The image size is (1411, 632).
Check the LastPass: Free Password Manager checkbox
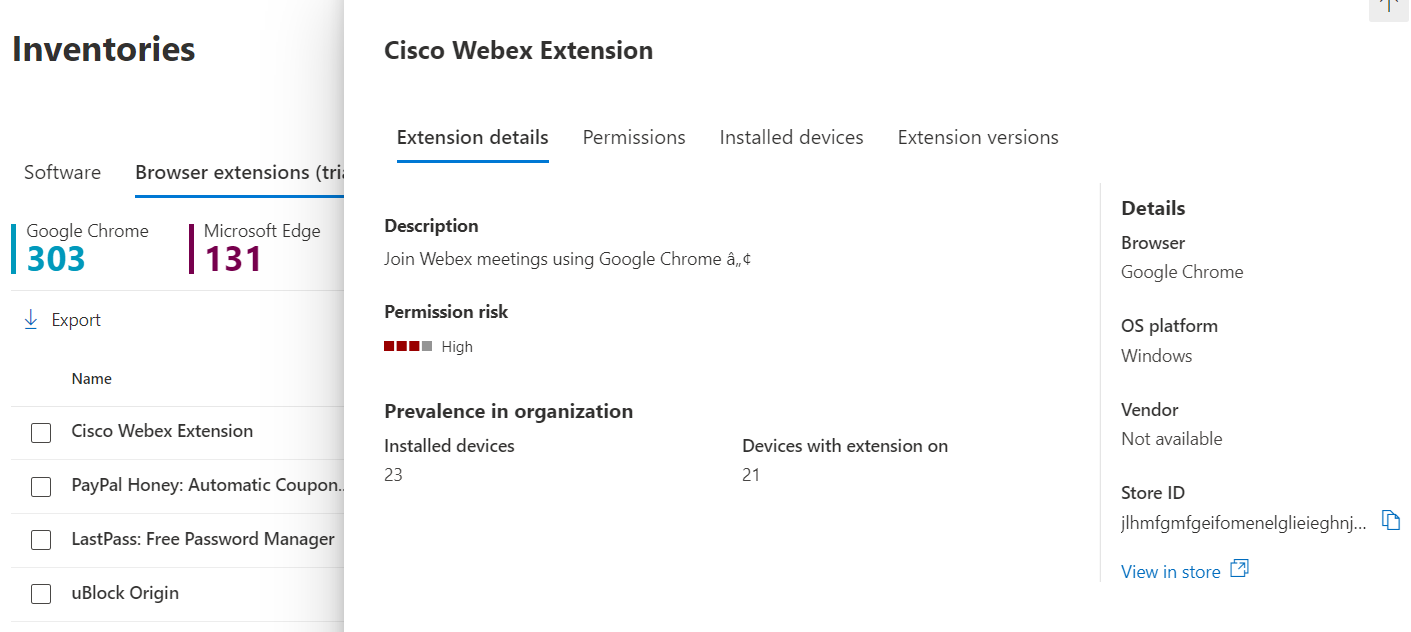[41, 540]
